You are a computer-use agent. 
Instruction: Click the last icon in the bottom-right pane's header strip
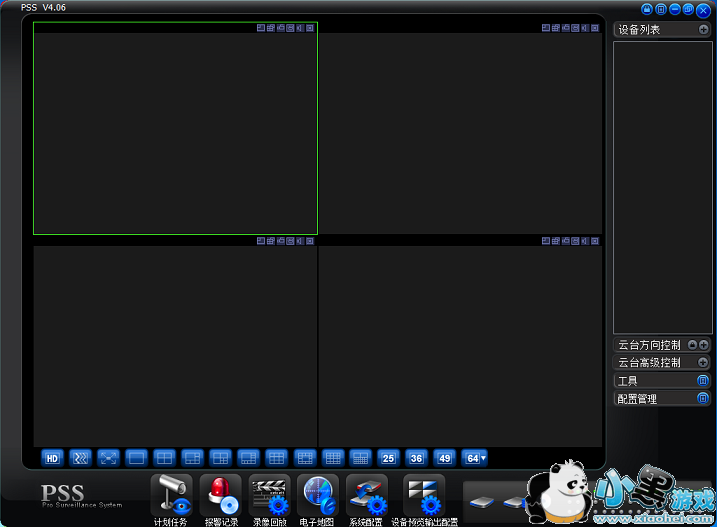(595, 241)
